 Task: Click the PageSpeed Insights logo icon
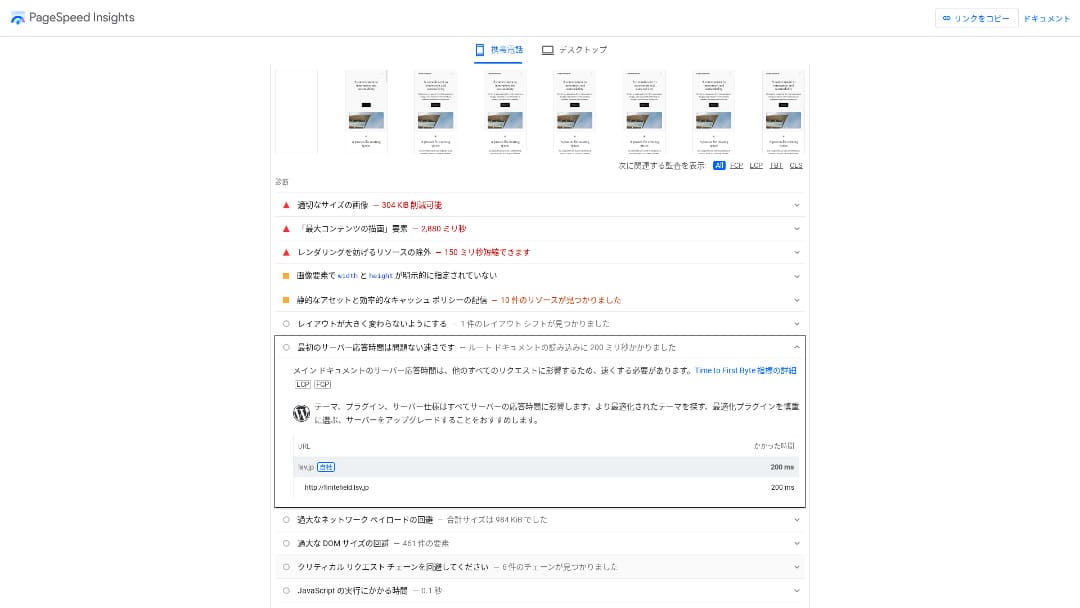[18, 18]
